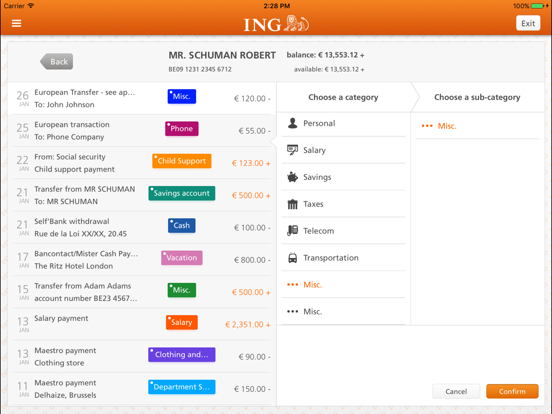Select the Taxes category
This screenshot has width=552, height=414.
coord(344,204)
